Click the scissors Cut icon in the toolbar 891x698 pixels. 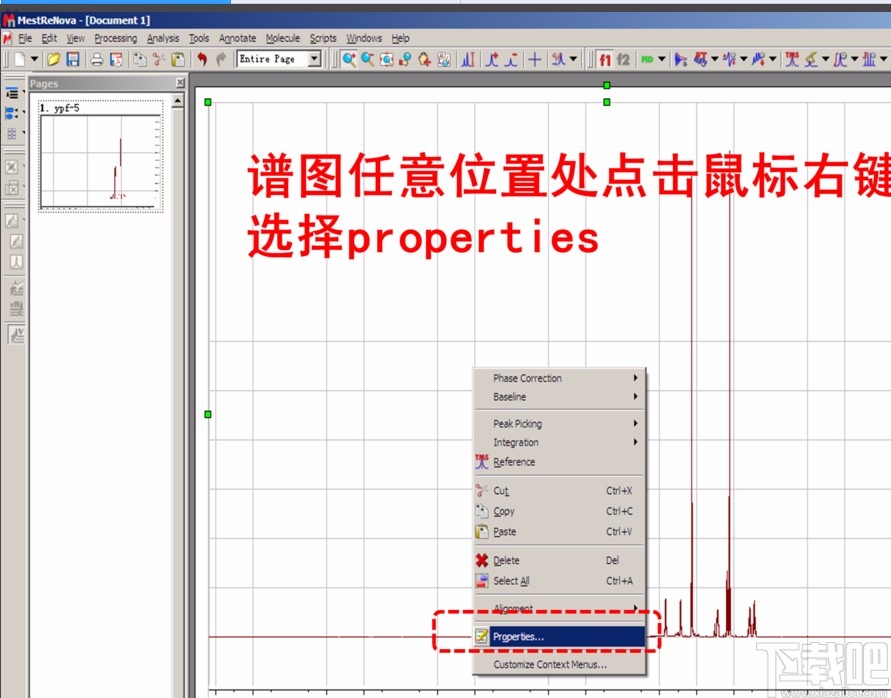[159, 59]
